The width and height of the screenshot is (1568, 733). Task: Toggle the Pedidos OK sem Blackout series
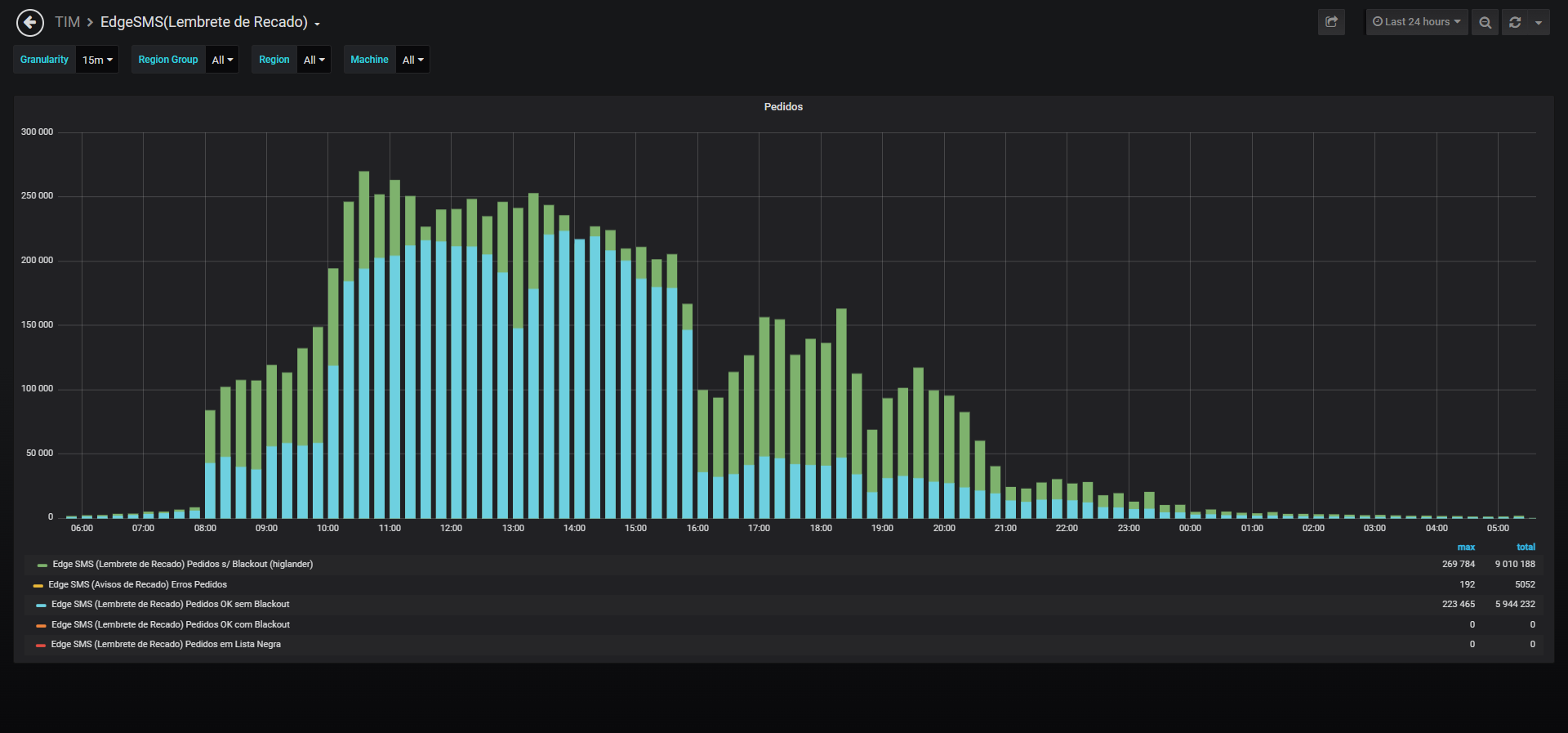click(170, 604)
